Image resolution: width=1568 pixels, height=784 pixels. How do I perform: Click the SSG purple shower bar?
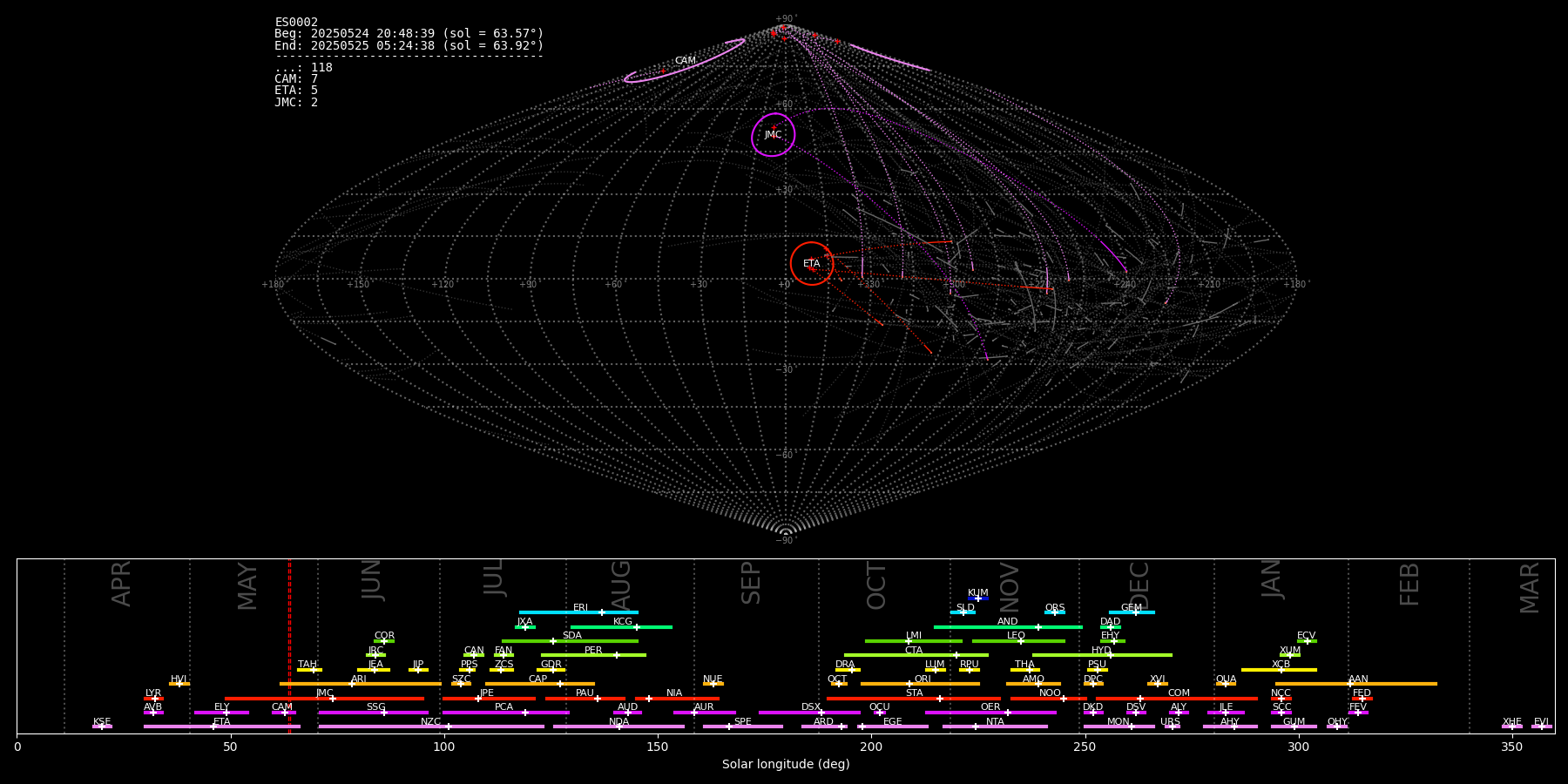click(x=374, y=713)
